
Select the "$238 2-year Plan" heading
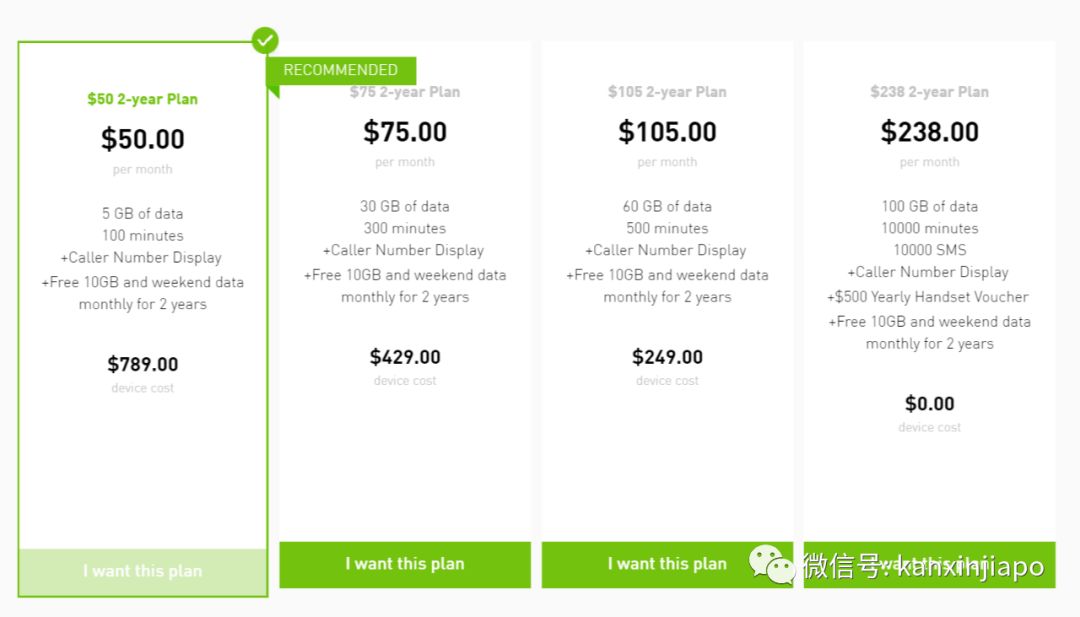[x=929, y=92]
